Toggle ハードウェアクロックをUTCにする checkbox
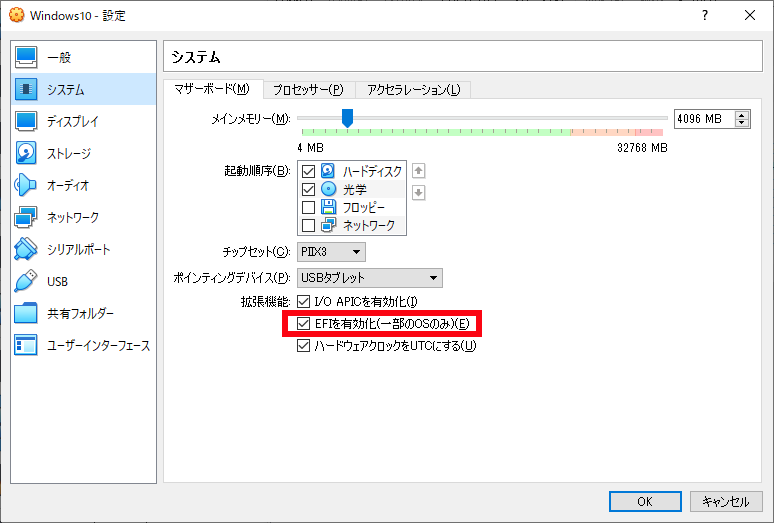Viewport: 774px width, 523px height. pos(304,345)
